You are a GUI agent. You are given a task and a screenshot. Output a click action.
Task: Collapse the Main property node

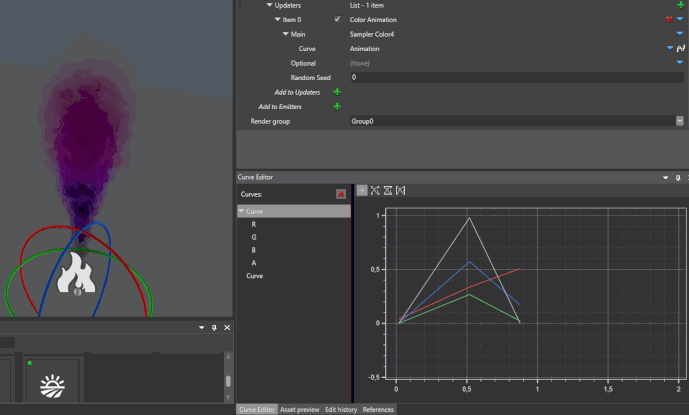(286, 34)
